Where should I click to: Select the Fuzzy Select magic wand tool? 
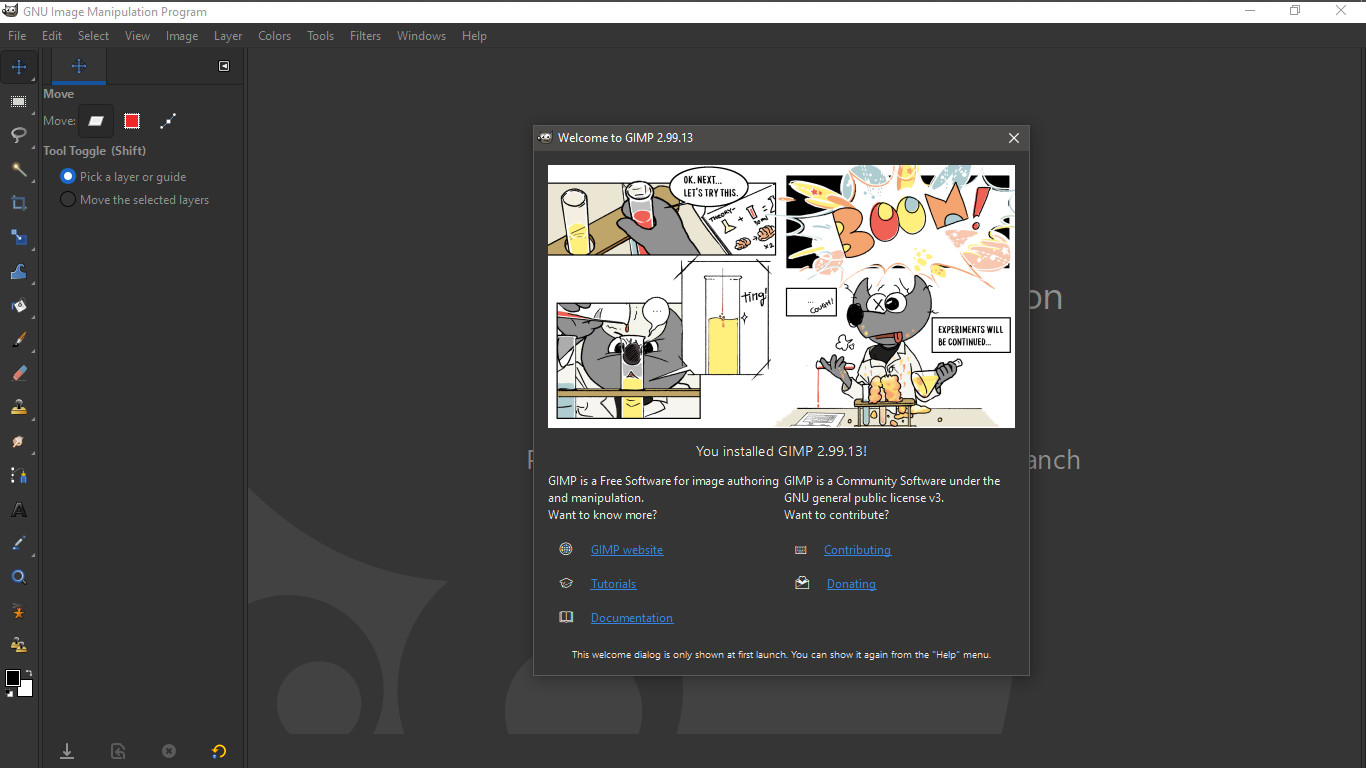19,169
